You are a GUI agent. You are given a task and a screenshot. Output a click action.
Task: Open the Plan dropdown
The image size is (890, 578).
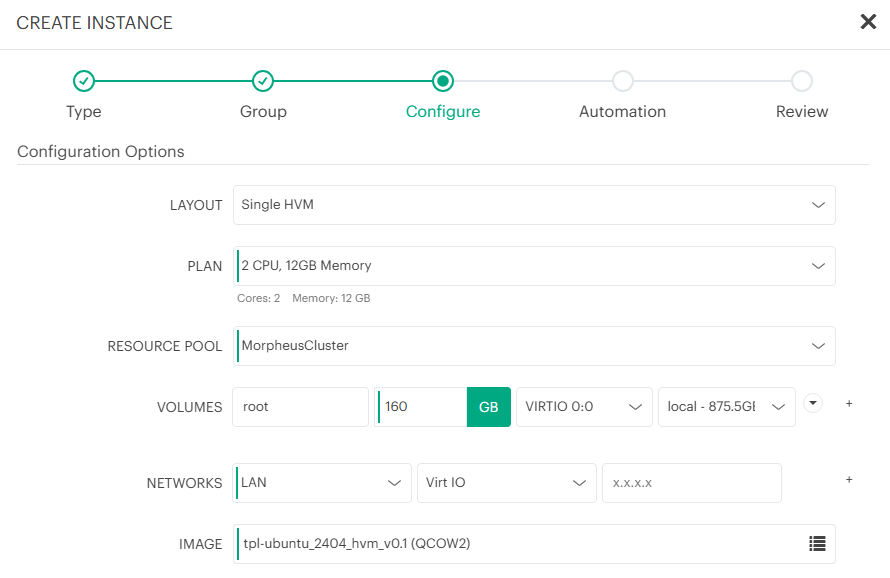[x=534, y=266]
